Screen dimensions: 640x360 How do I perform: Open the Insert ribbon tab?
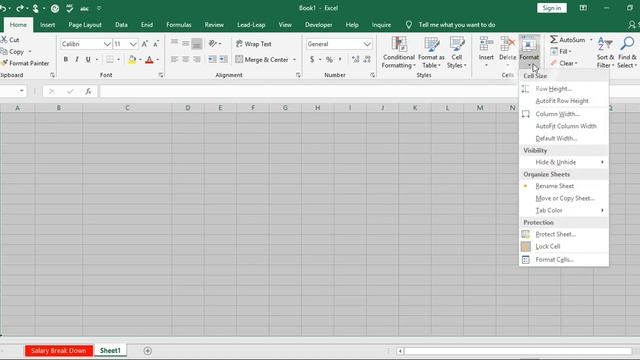(x=47, y=25)
